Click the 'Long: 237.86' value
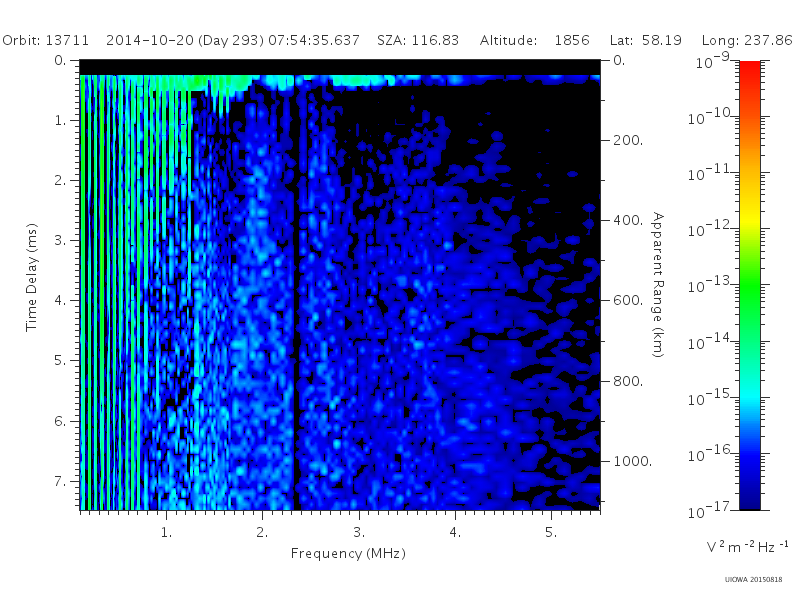Viewport: 800px width, 600px height. pos(747,40)
